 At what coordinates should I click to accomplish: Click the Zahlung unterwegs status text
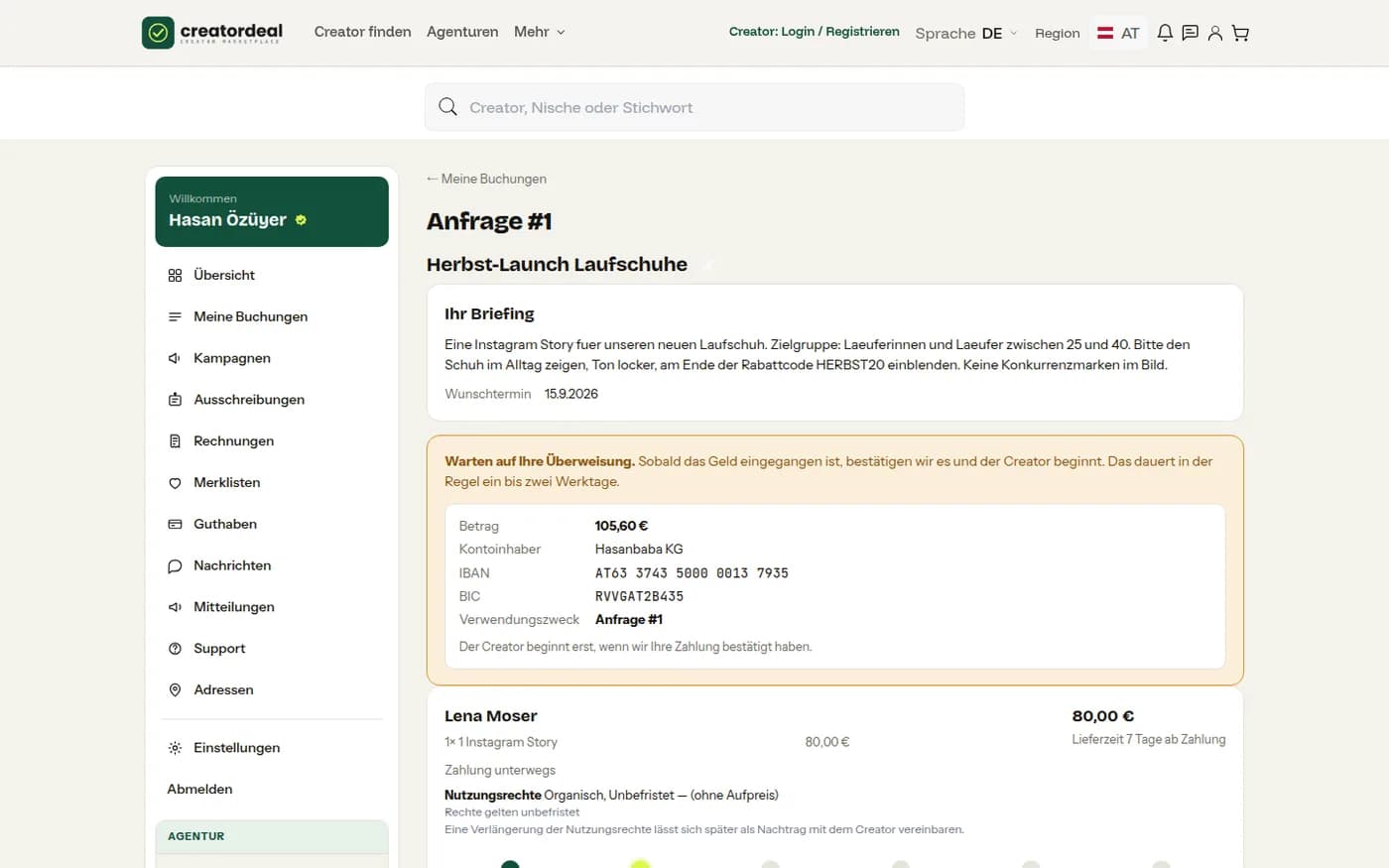pos(500,770)
